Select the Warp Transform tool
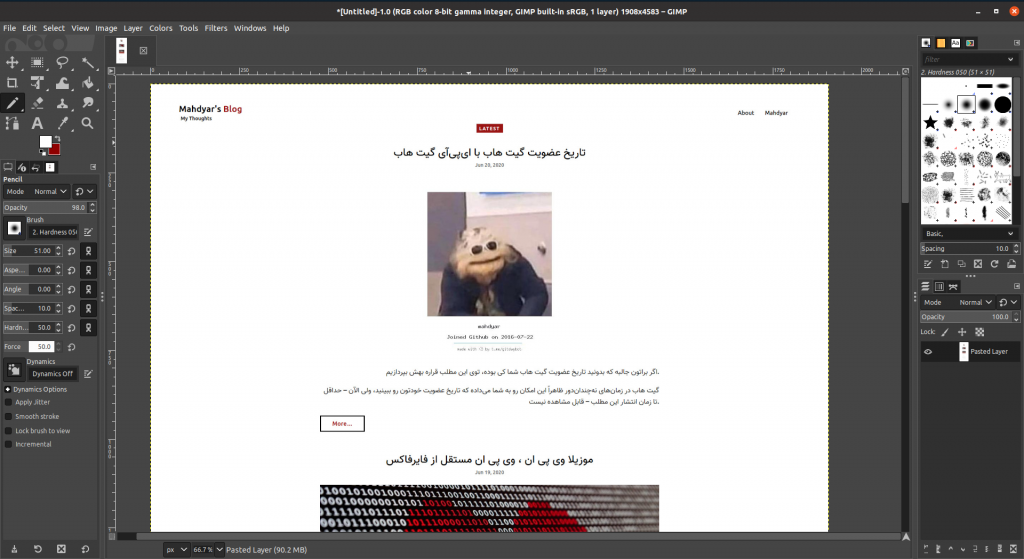 62,83
